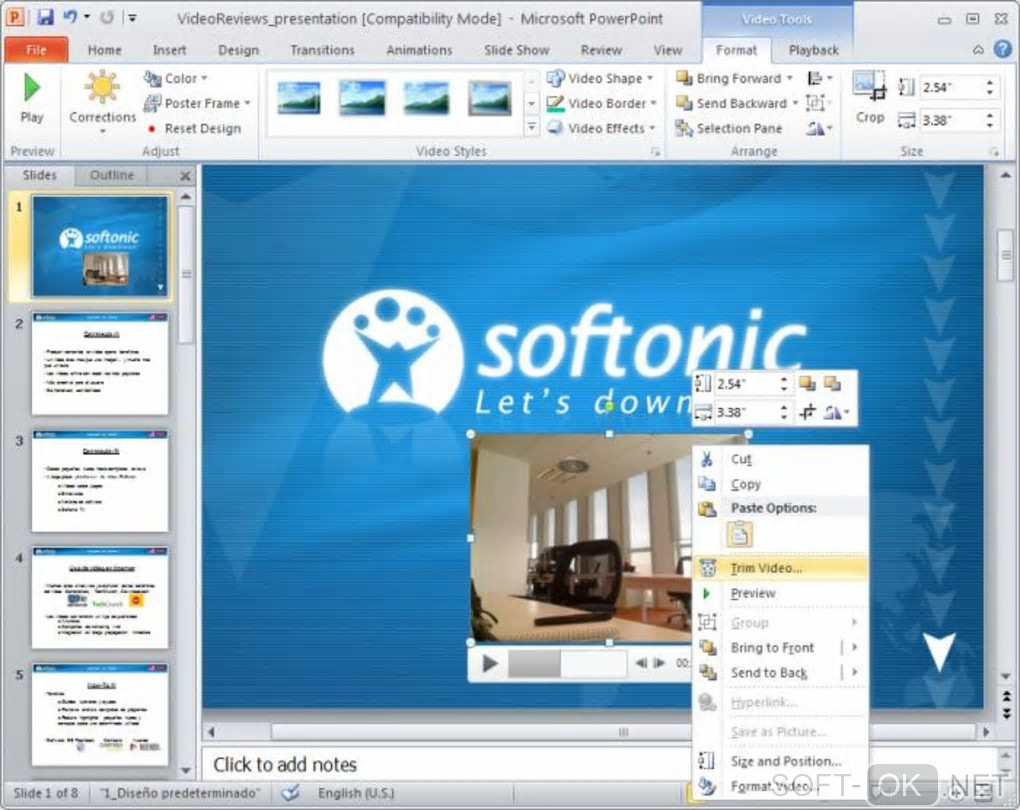Open the Rotate dropdown in Arrange group
1020x810 pixels.
[x=819, y=129]
